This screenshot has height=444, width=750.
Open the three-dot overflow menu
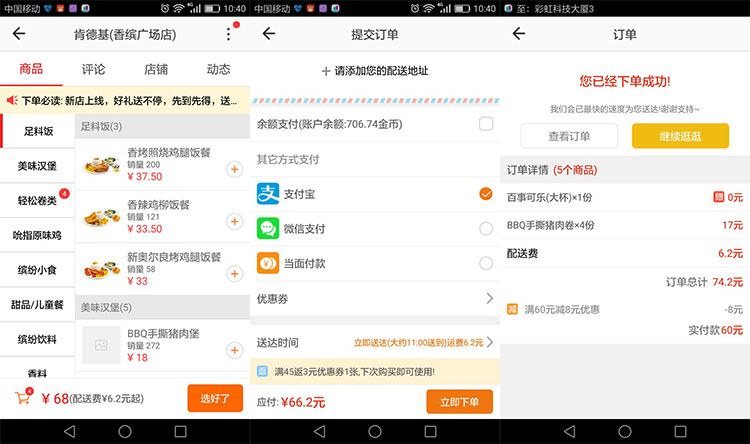click(229, 34)
